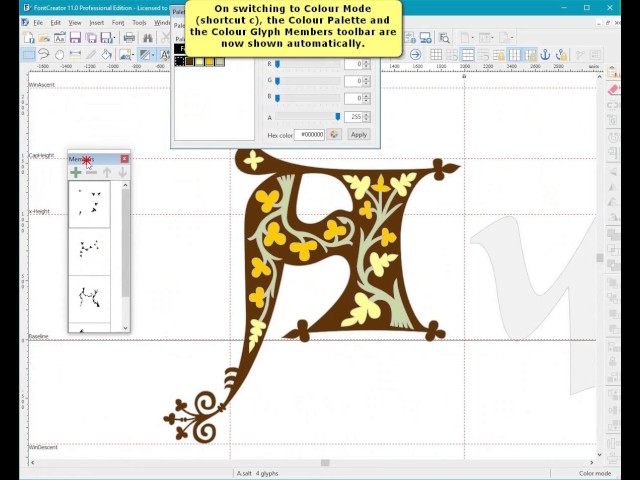Viewport: 640px width, 480px height.
Task: Close the Members panel
Action: [x=124, y=159]
